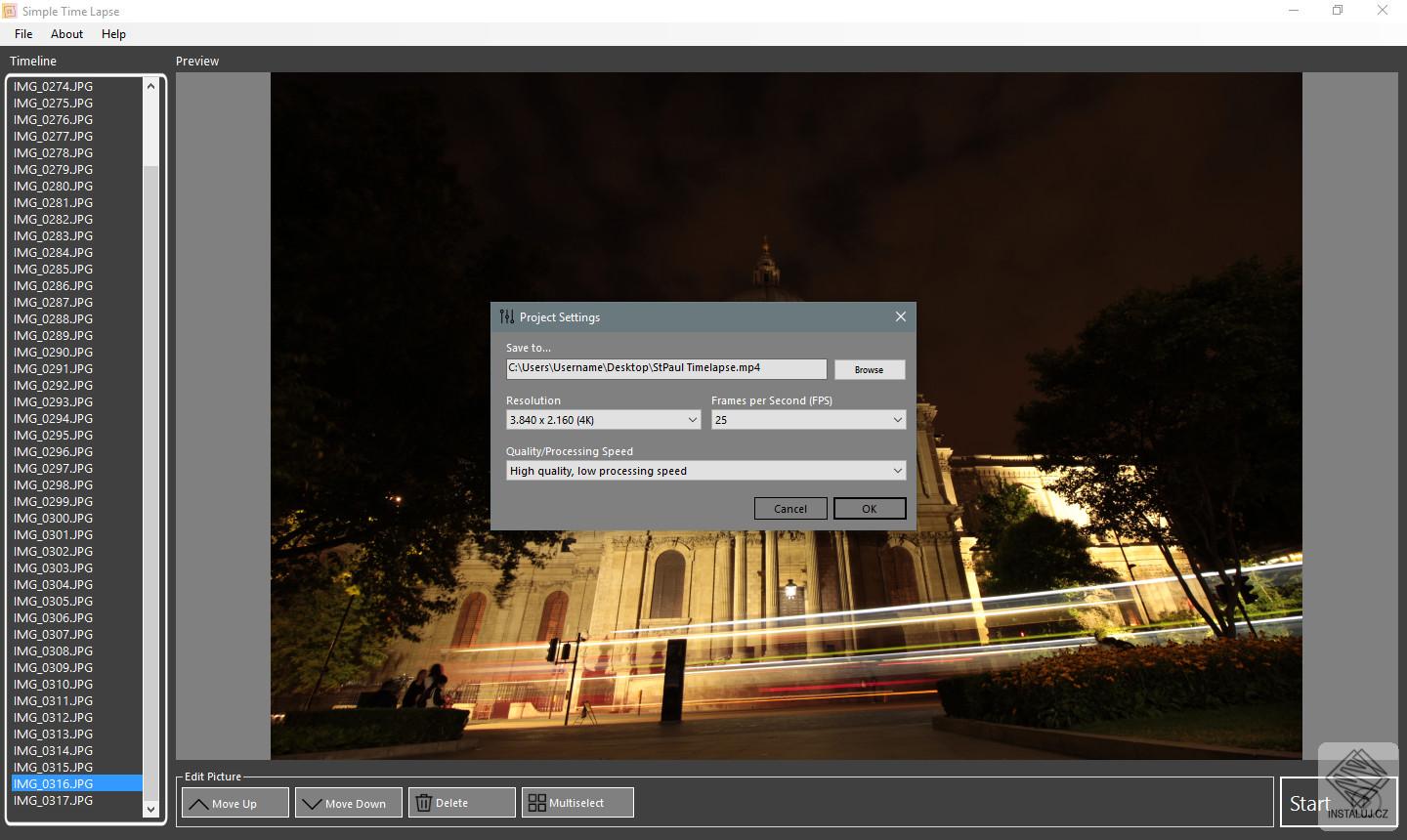
Task: Select IMG_0290.JPG in the timeline
Action: (x=77, y=352)
